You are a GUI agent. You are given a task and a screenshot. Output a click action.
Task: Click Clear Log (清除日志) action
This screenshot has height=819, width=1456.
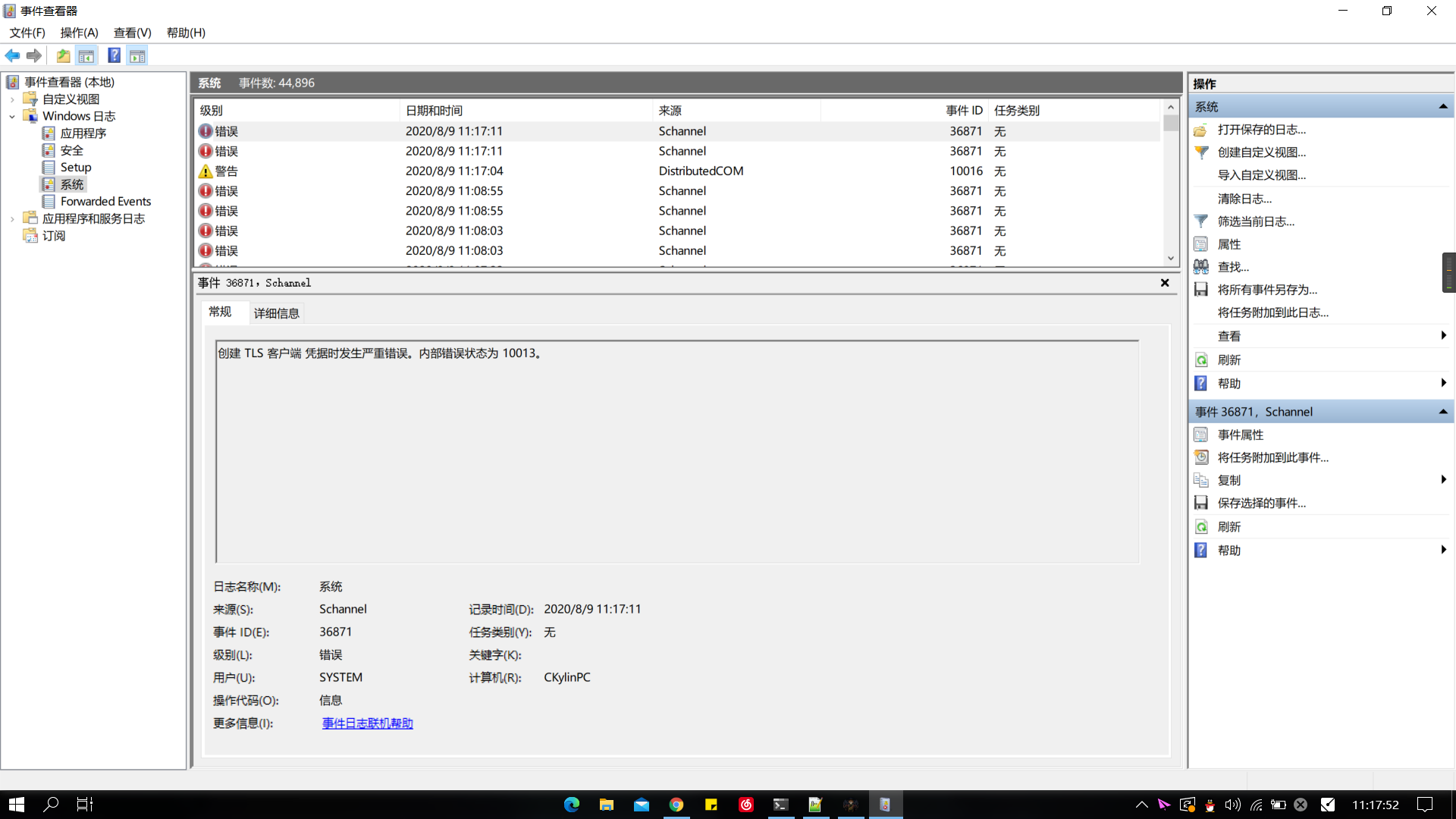click(1244, 199)
